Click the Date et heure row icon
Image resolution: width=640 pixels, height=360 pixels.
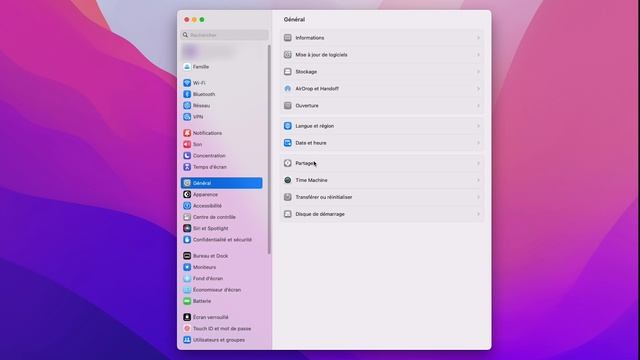288,143
